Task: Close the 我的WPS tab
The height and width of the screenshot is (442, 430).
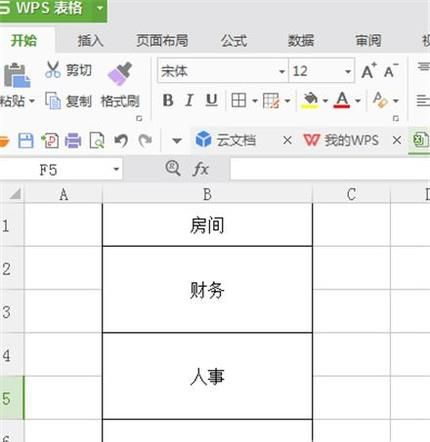Action: pos(397,140)
